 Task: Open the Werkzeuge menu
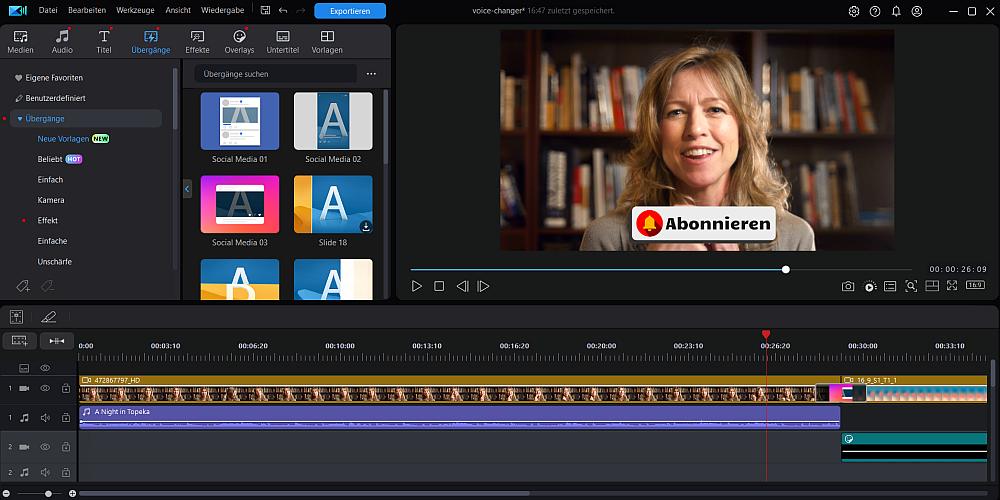(135, 11)
